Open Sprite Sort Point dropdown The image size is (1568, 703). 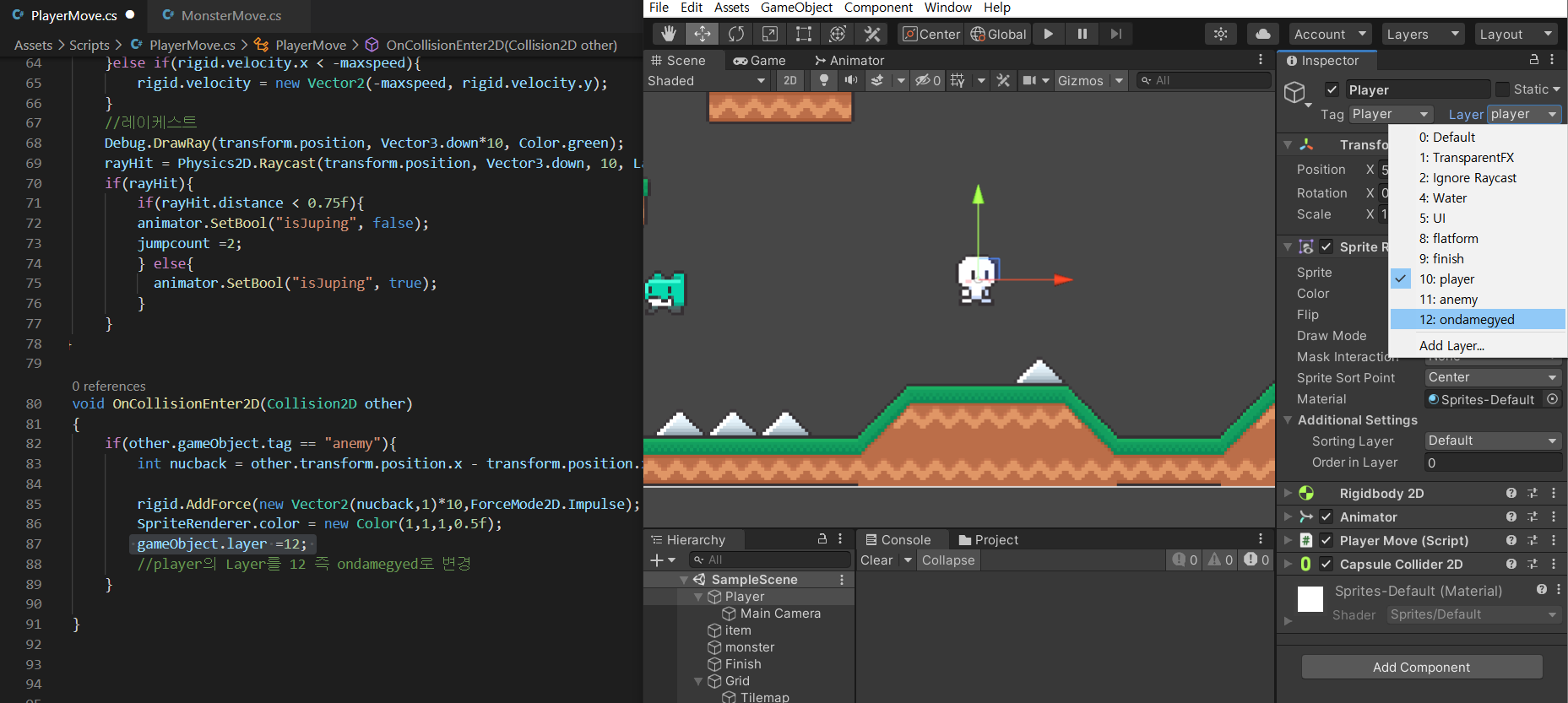[x=1493, y=377]
